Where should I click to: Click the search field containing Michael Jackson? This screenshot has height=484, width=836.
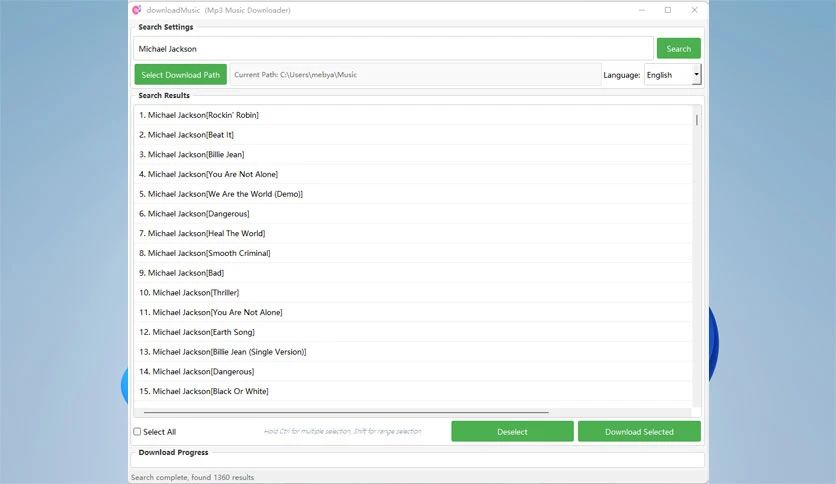(x=393, y=49)
